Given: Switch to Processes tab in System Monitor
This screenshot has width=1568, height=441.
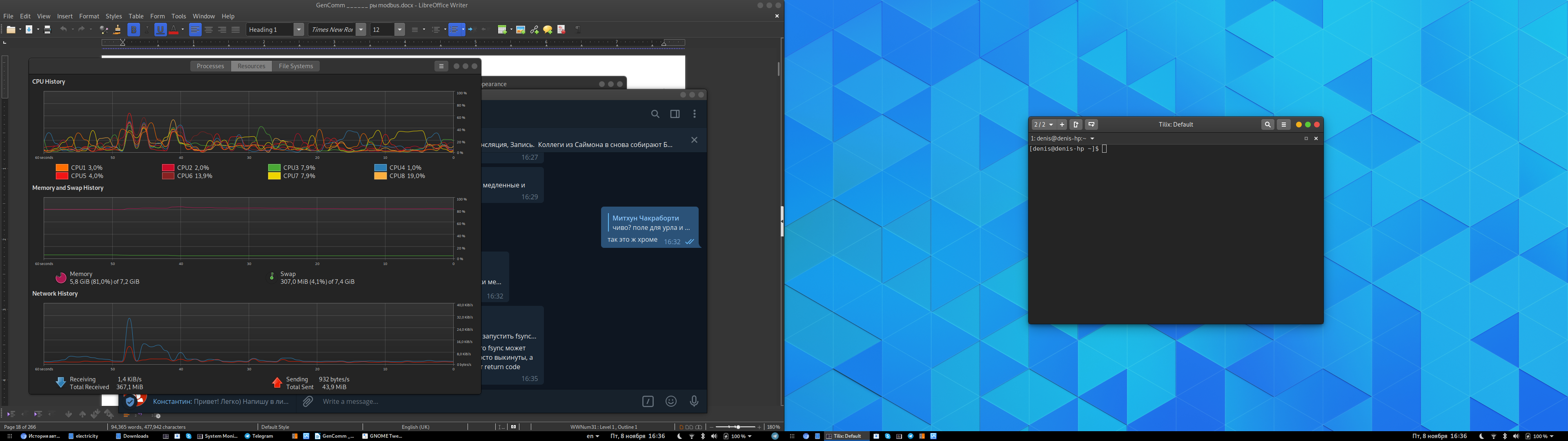Looking at the screenshot, I should (211, 66).
